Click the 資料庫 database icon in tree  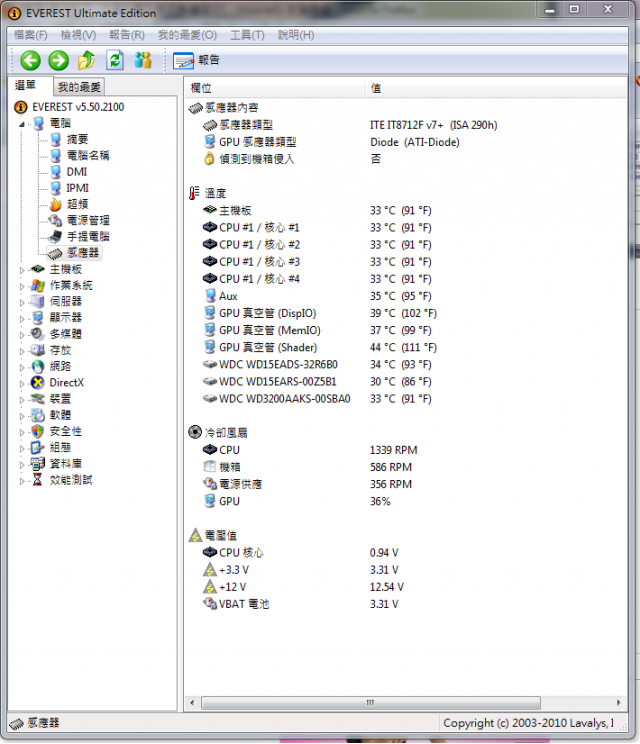[x=37, y=464]
